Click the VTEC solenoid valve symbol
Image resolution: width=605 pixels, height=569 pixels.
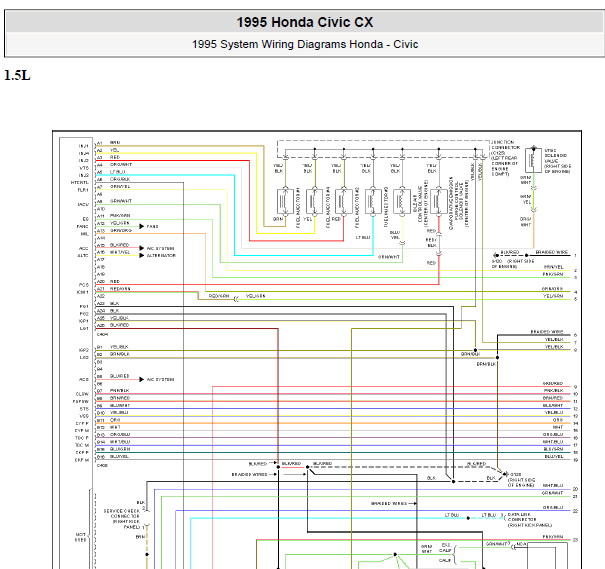534,160
